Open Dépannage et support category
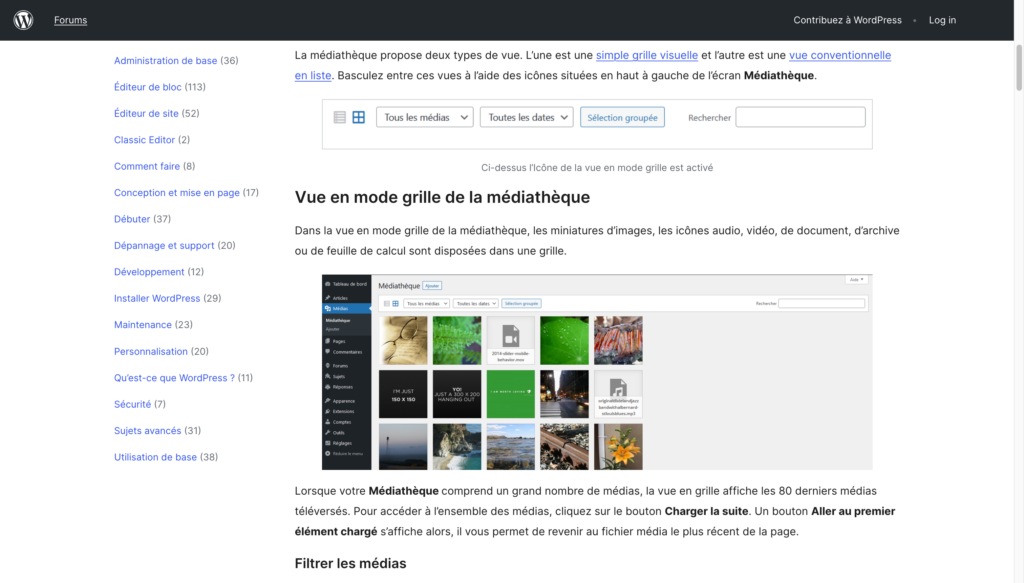 click(x=164, y=245)
